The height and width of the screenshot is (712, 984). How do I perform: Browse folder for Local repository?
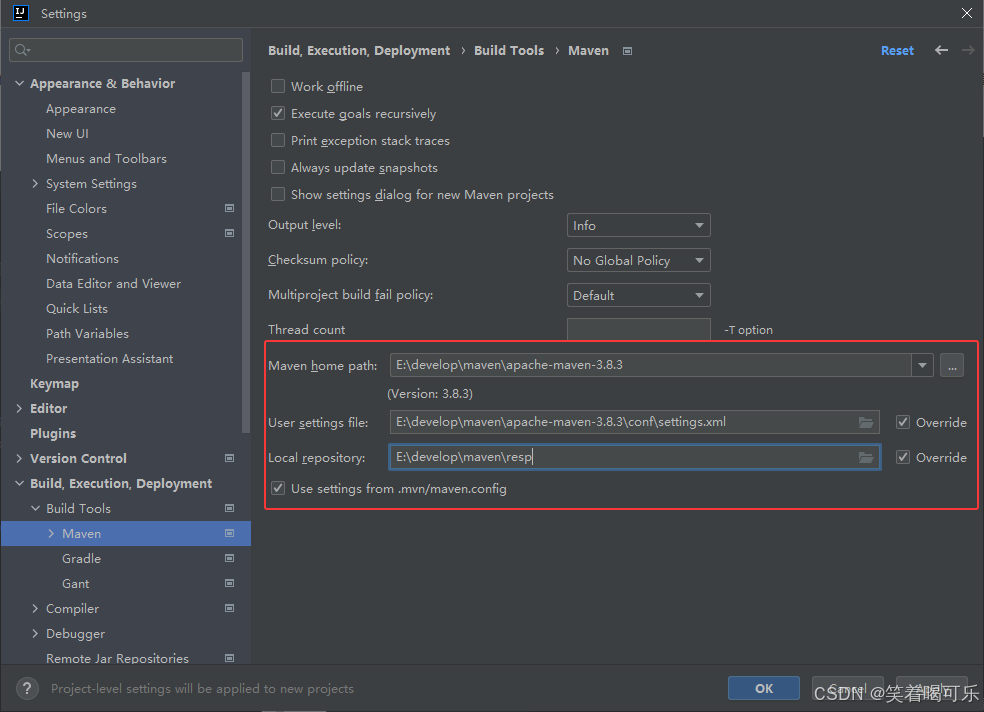[x=866, y=457]
